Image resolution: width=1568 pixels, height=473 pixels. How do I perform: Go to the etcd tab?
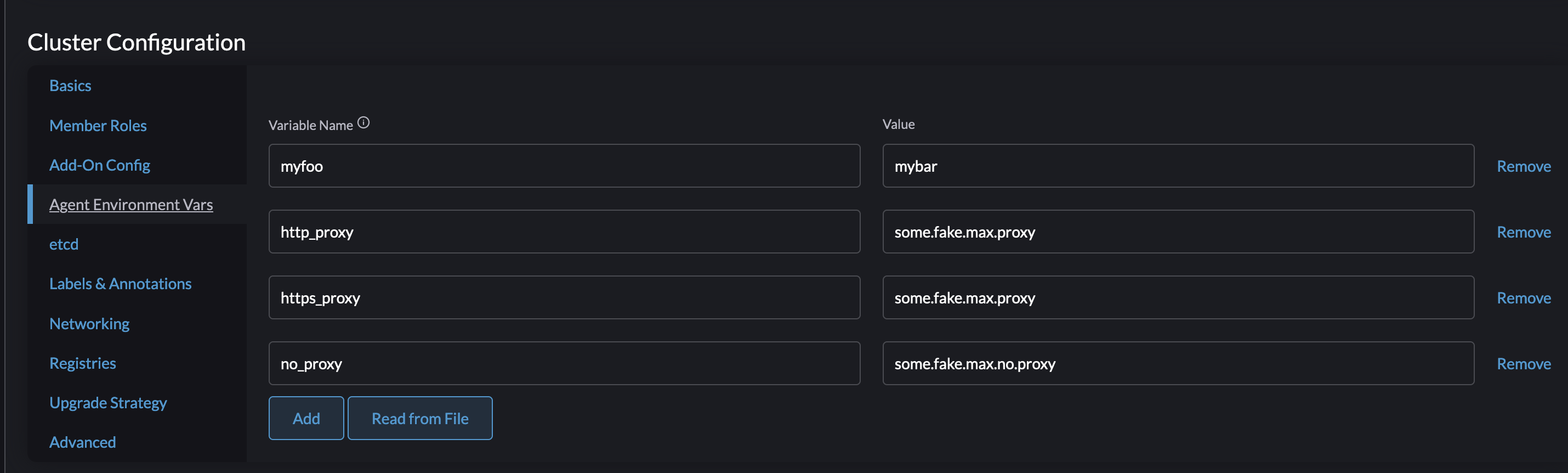(64, 244)
